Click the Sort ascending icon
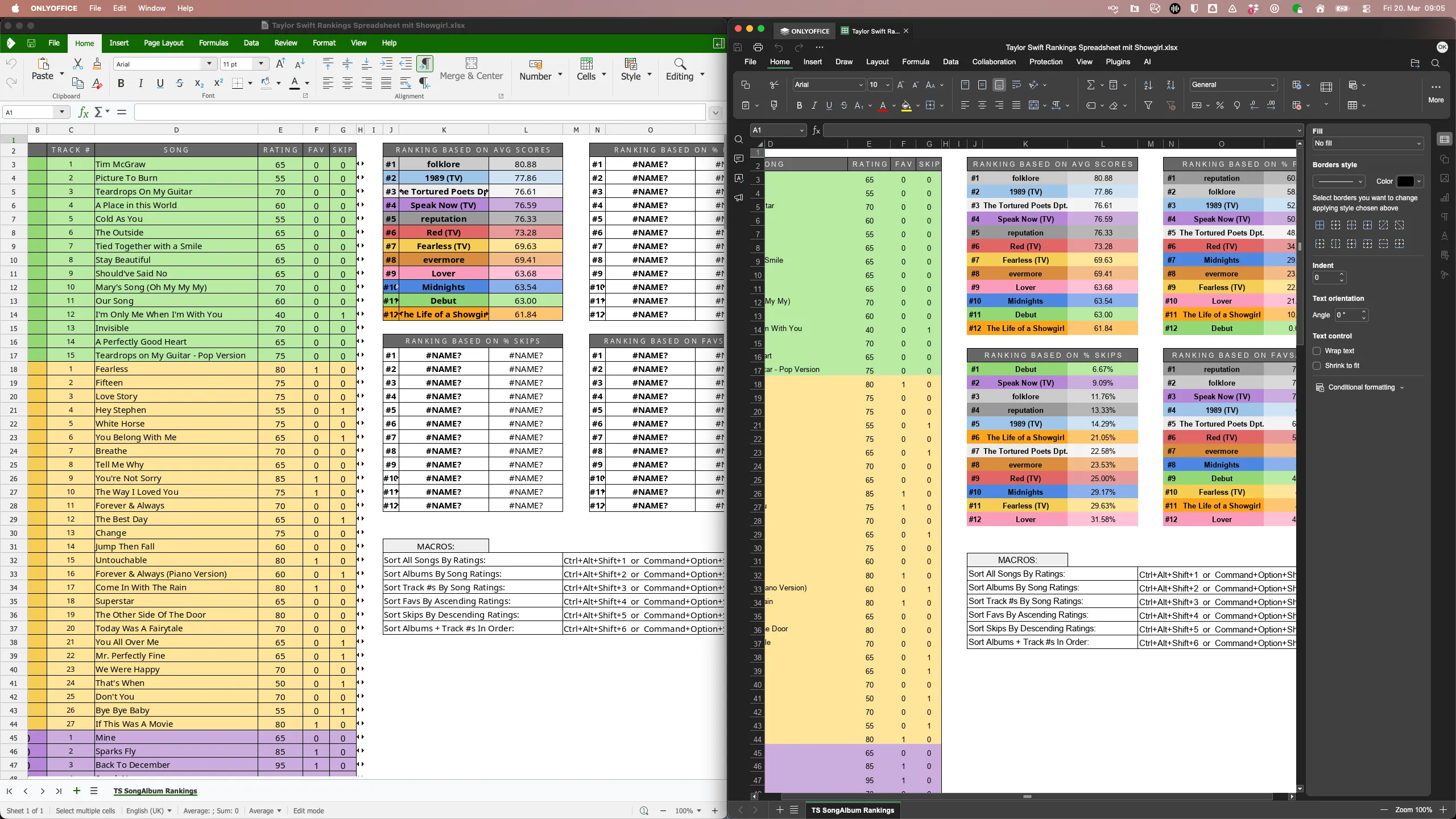 pos(1148,85)
